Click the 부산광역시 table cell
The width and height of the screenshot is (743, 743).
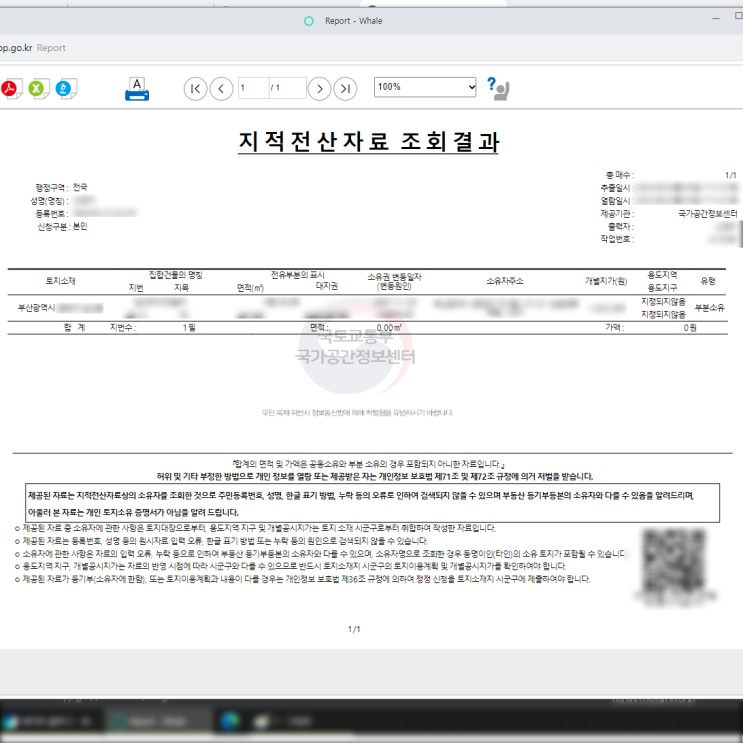[36, 308]
